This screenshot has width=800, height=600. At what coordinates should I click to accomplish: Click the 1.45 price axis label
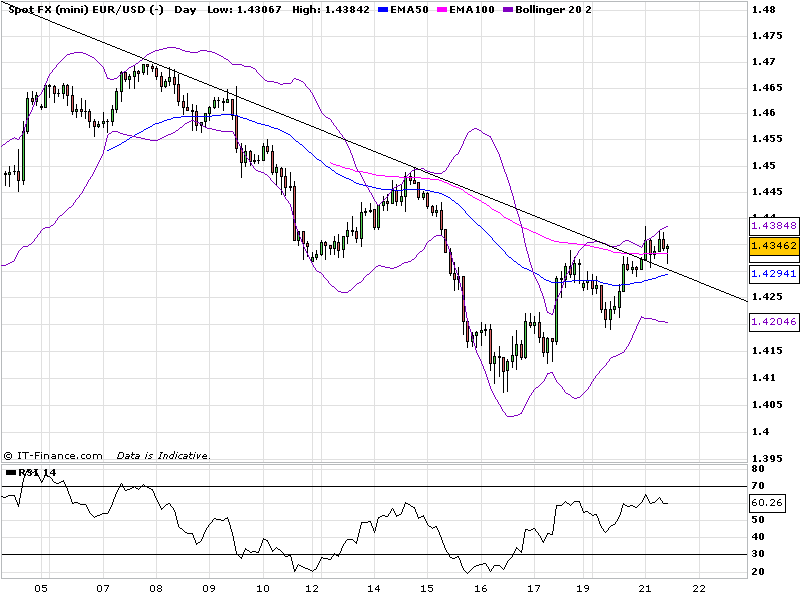coord(763,166)
